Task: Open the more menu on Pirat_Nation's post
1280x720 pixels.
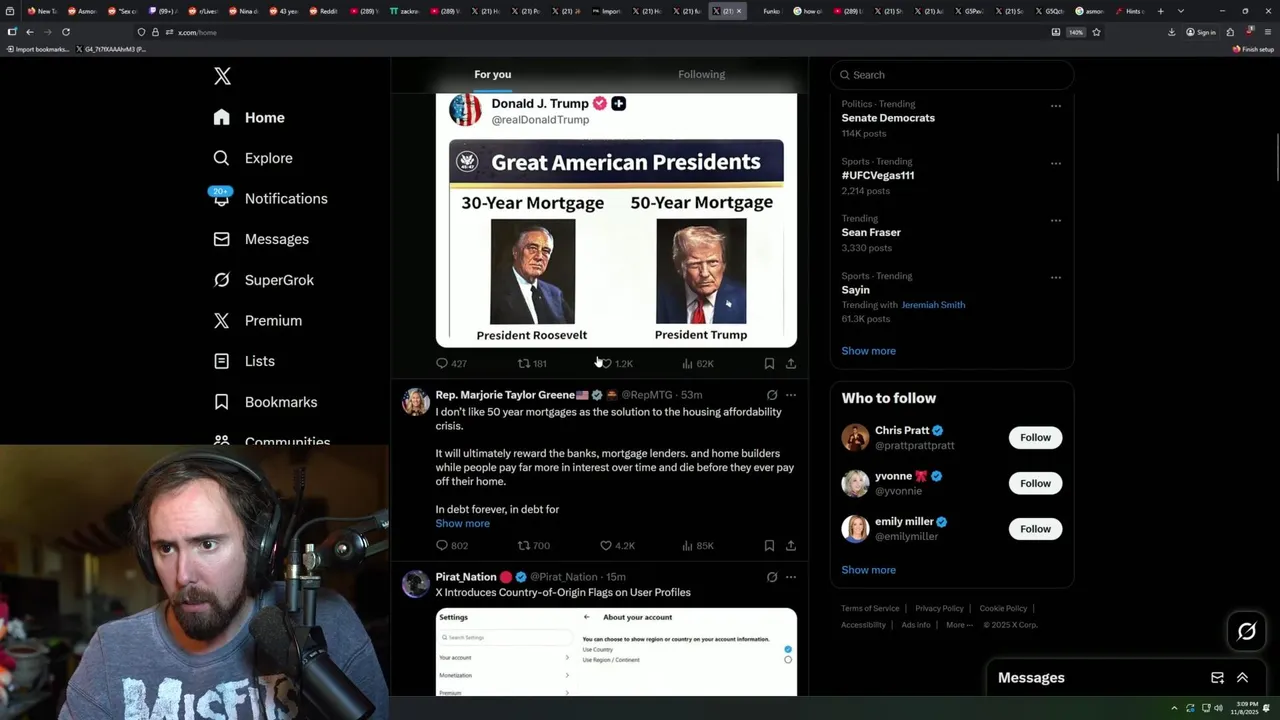Action: click(x=790, y=577)
